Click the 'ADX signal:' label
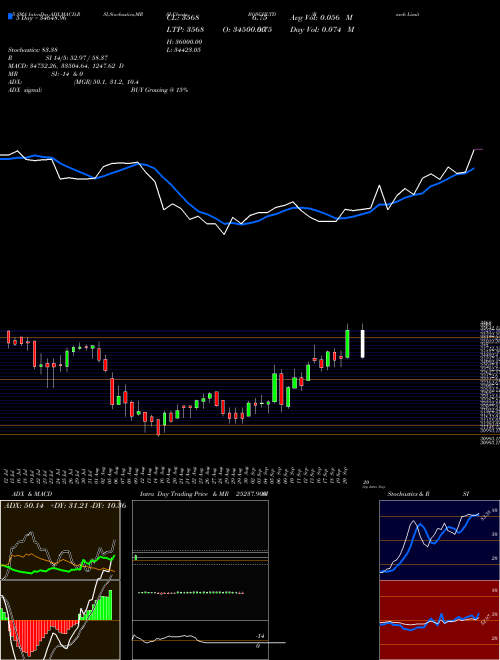The width and height of the screenshot is (500, 660). coord(25,90)
